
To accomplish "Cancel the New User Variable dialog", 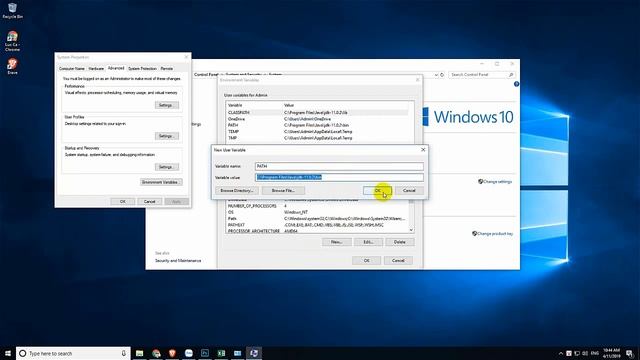I will [x=409, y=191].
